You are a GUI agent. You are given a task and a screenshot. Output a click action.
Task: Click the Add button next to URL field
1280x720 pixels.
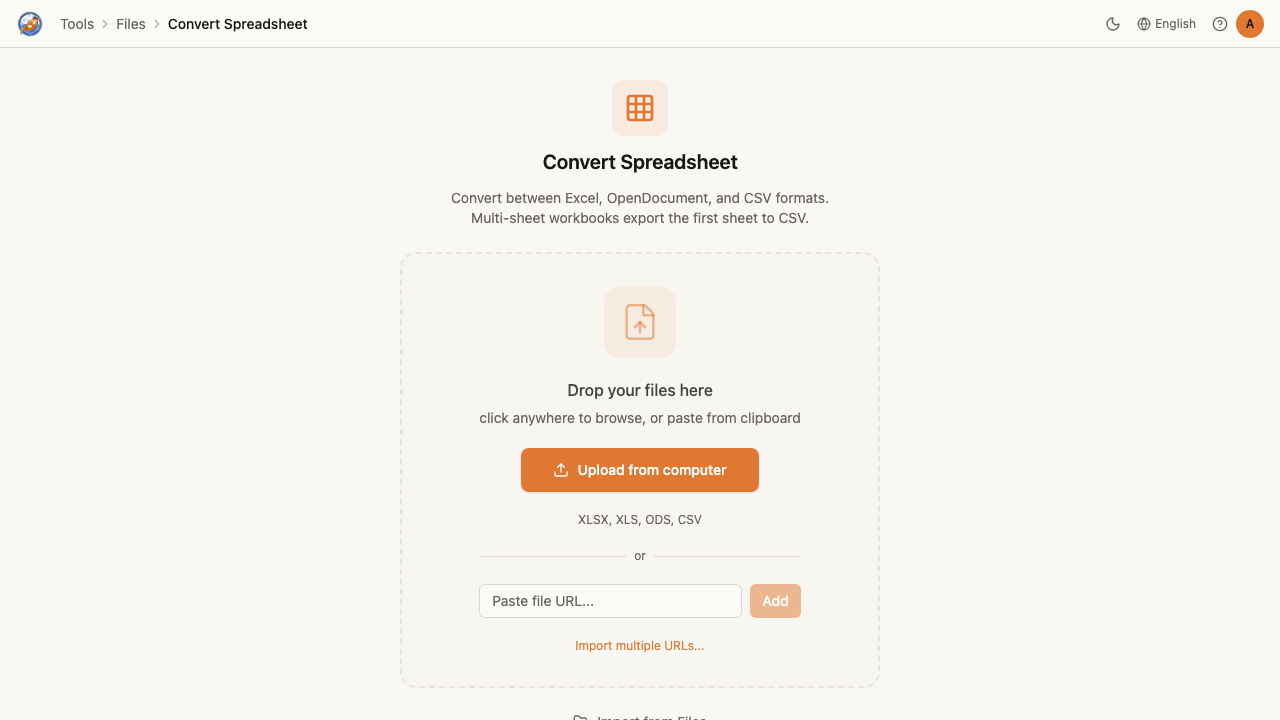pos(775,601)
